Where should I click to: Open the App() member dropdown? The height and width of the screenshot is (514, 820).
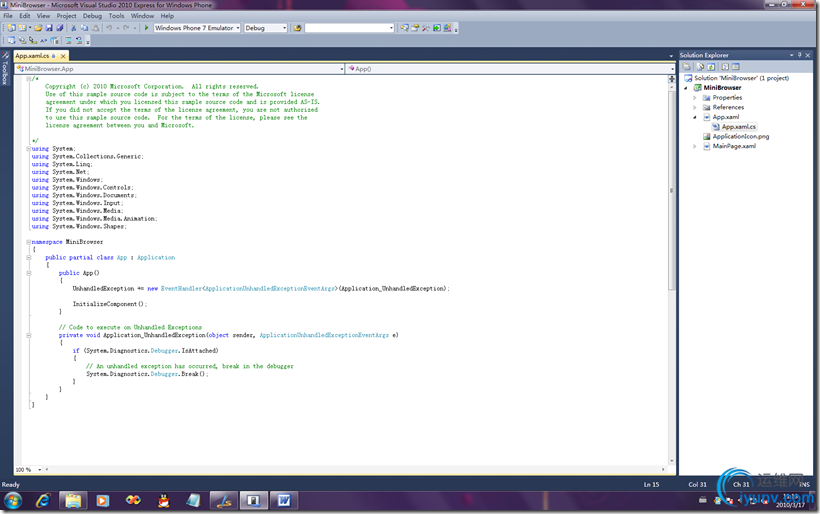(672, 68)
